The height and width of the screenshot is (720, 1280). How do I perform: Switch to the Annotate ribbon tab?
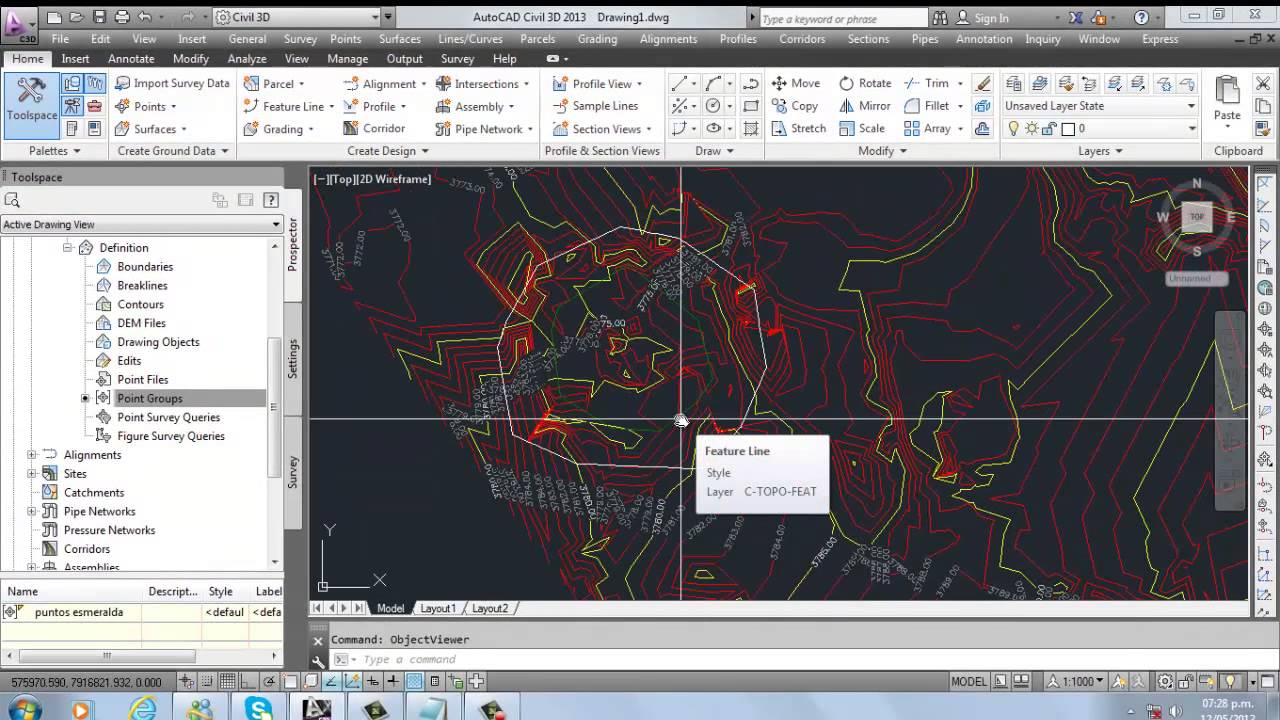[131, 59]
